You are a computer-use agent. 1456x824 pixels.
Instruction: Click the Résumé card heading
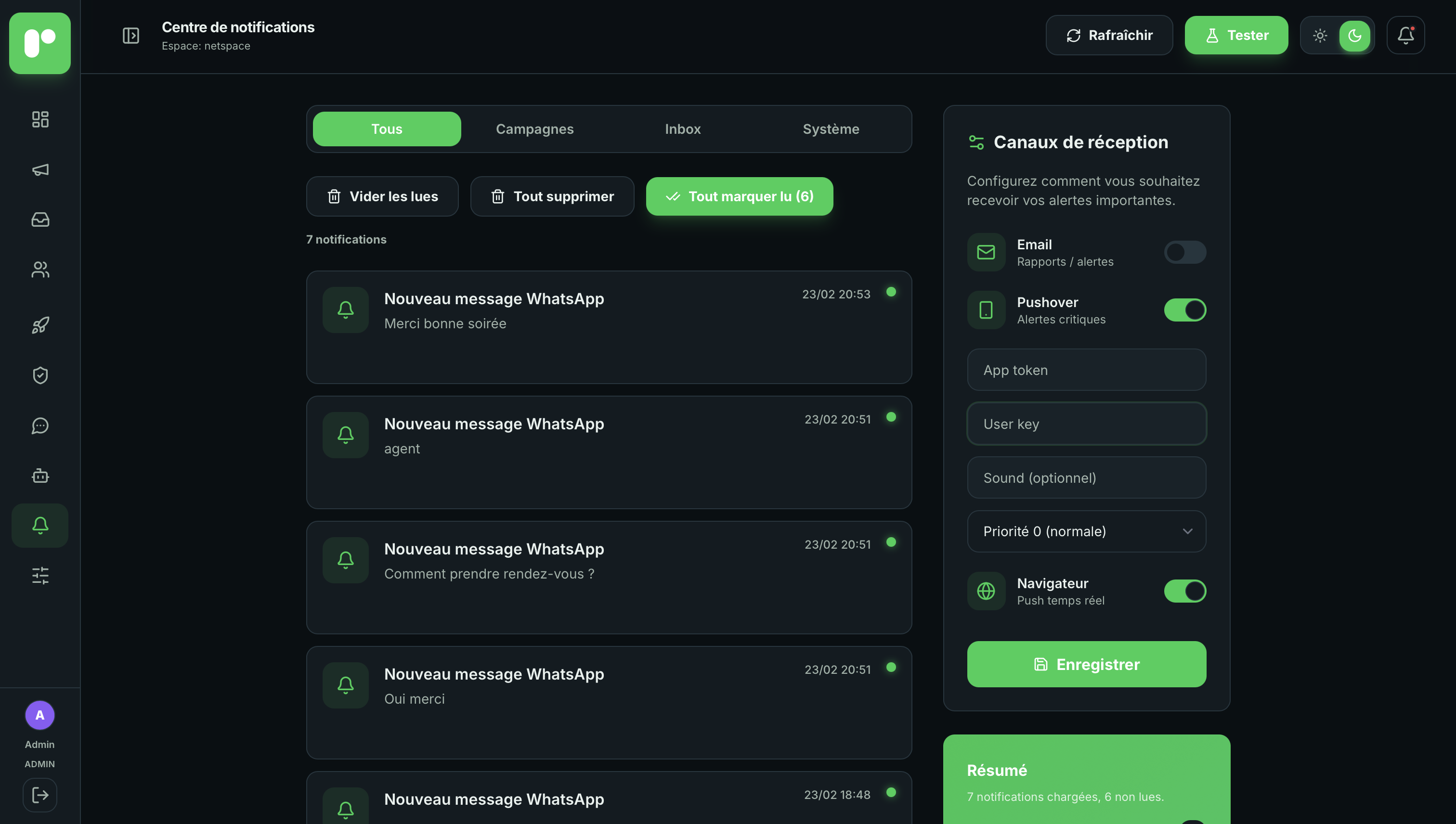pos(997,770)
